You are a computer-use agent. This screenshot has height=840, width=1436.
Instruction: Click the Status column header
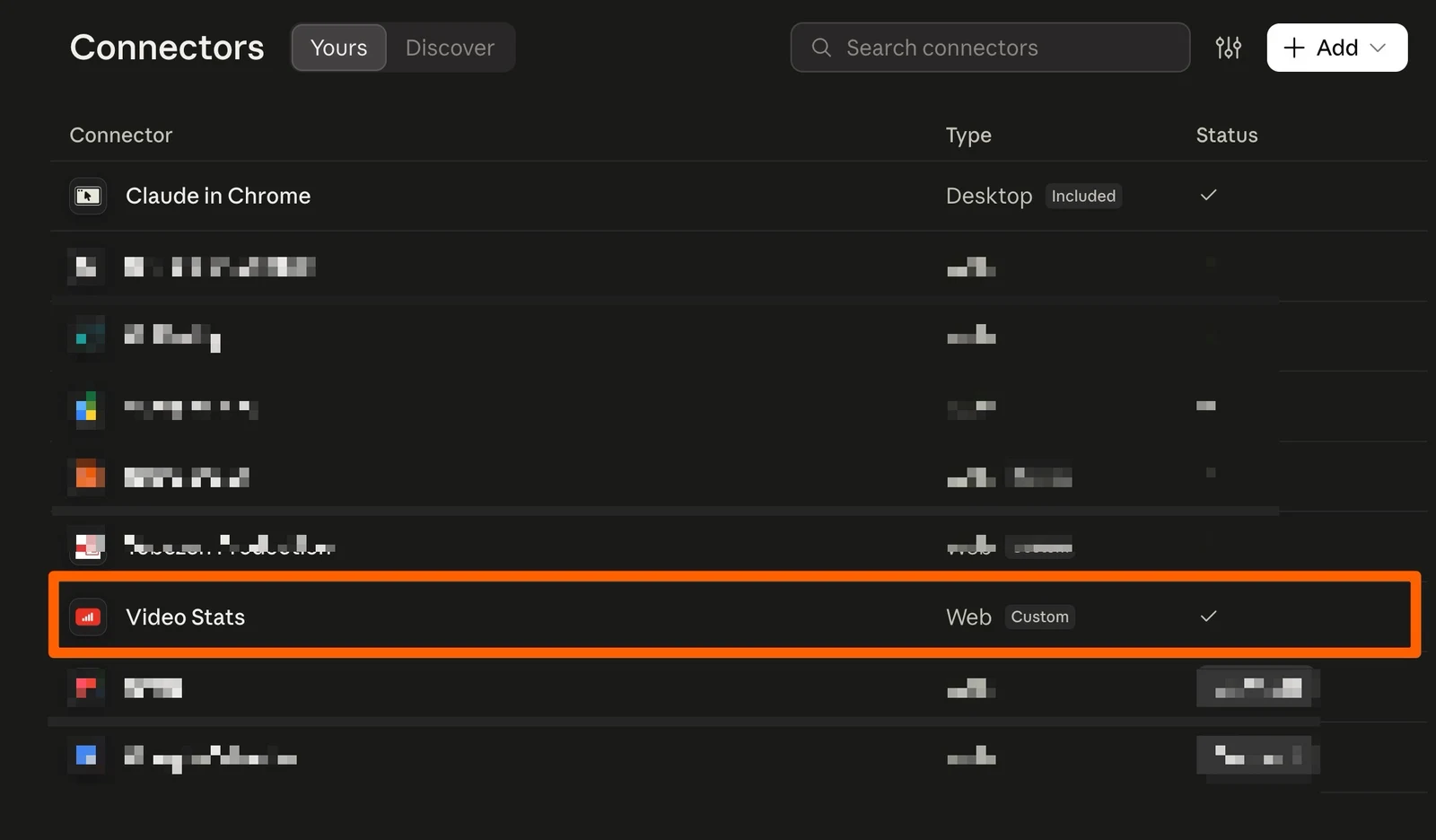point(1227,135)
